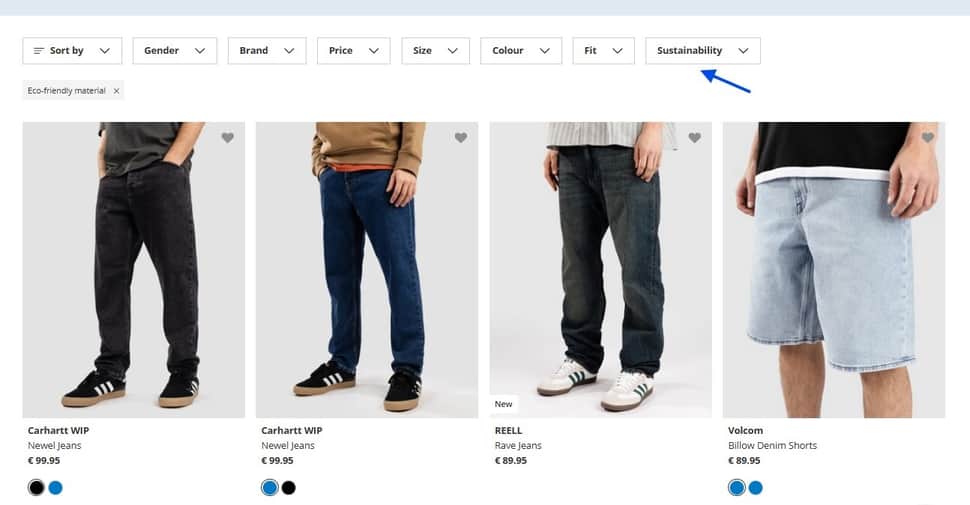Select black swatch under first Newel Jeans
Viewport: 970px width, 505px height.
tap(36, 488)
